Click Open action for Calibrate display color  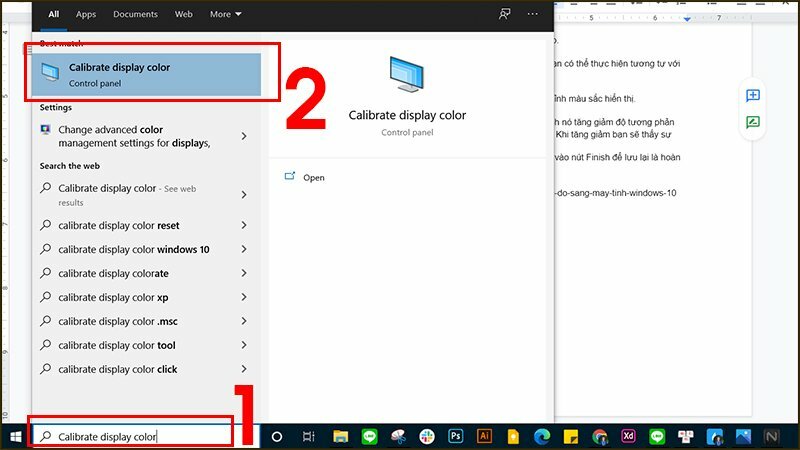[x=313, y=178]
